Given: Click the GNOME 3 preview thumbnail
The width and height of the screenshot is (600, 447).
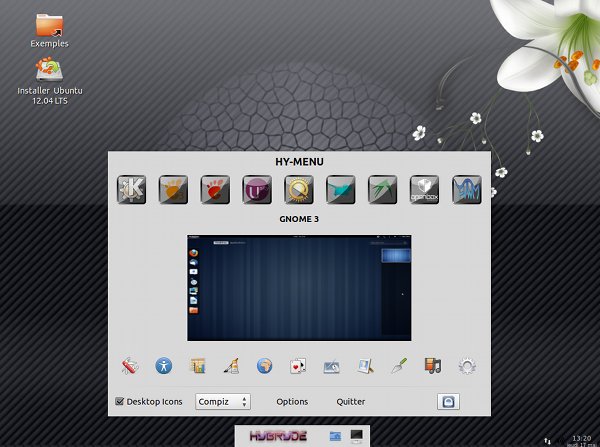Looking at the screenshot, I should (299, 288).
